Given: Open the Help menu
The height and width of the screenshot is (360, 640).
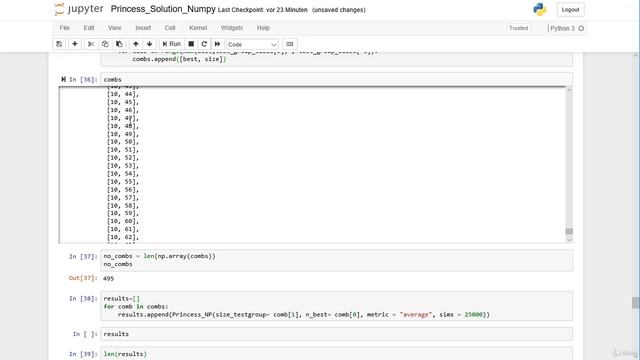Looking at the screenshot, I should click(263, 28).
